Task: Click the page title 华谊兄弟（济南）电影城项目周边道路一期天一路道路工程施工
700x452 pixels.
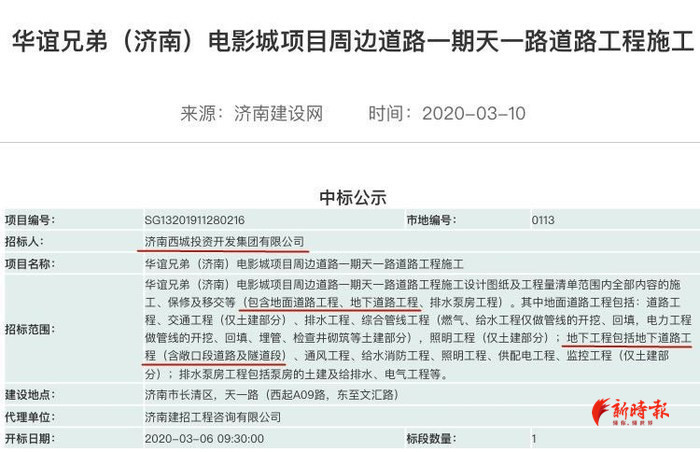Action: [x=353, y=41]
